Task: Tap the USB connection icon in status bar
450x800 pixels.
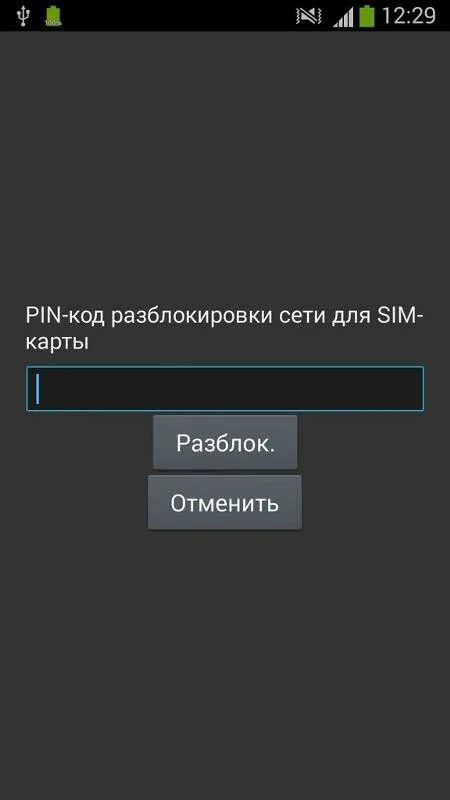Action: [x=22, y=15]
